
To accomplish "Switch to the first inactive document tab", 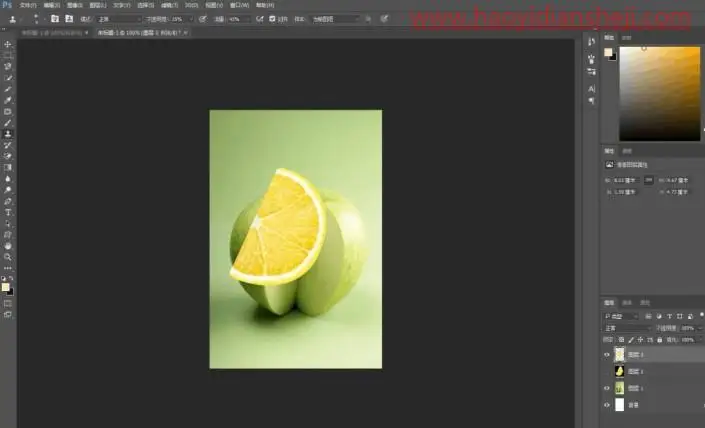I will (52, 33).
